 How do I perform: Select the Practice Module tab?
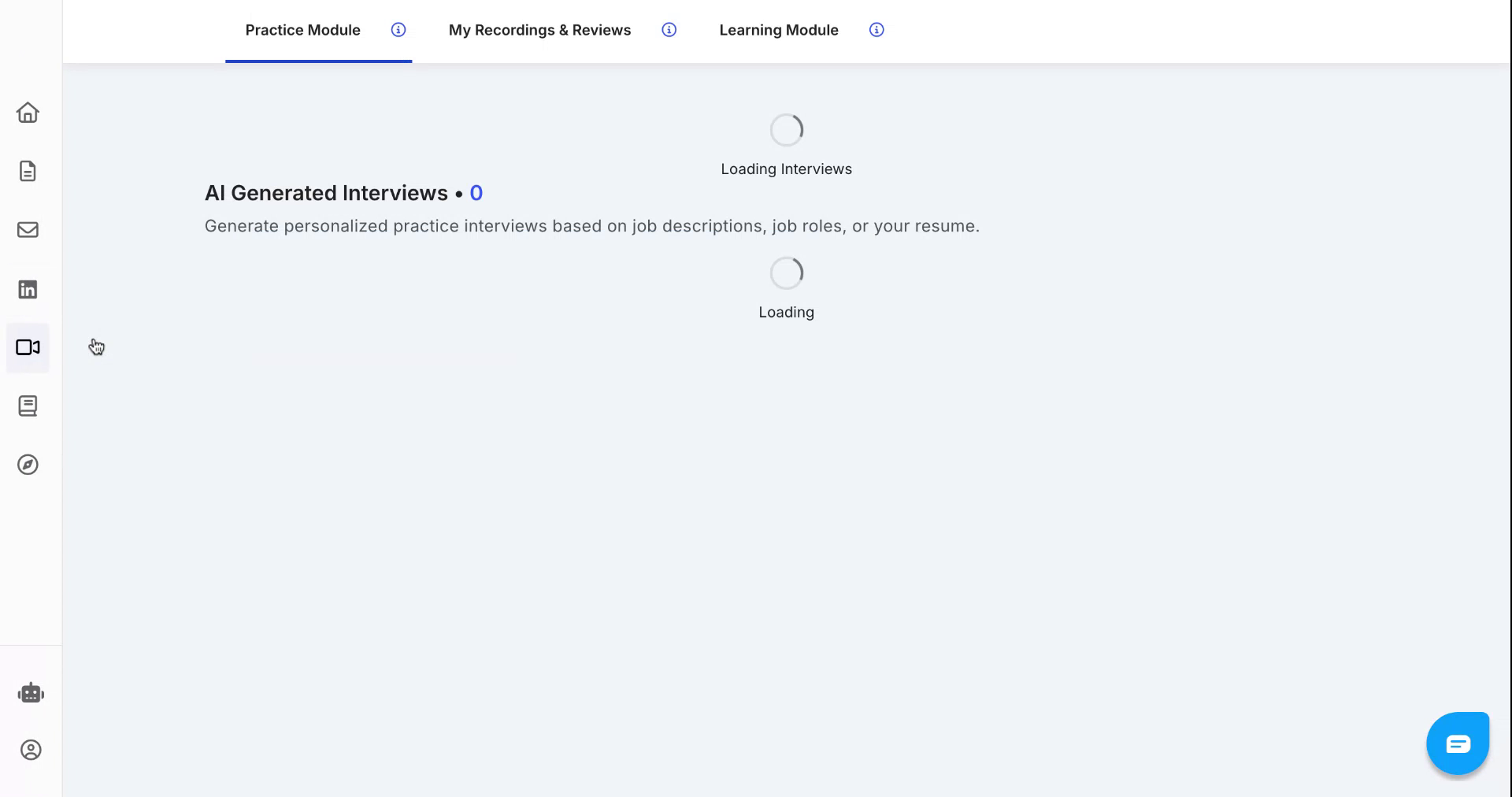tap(302, 30)
